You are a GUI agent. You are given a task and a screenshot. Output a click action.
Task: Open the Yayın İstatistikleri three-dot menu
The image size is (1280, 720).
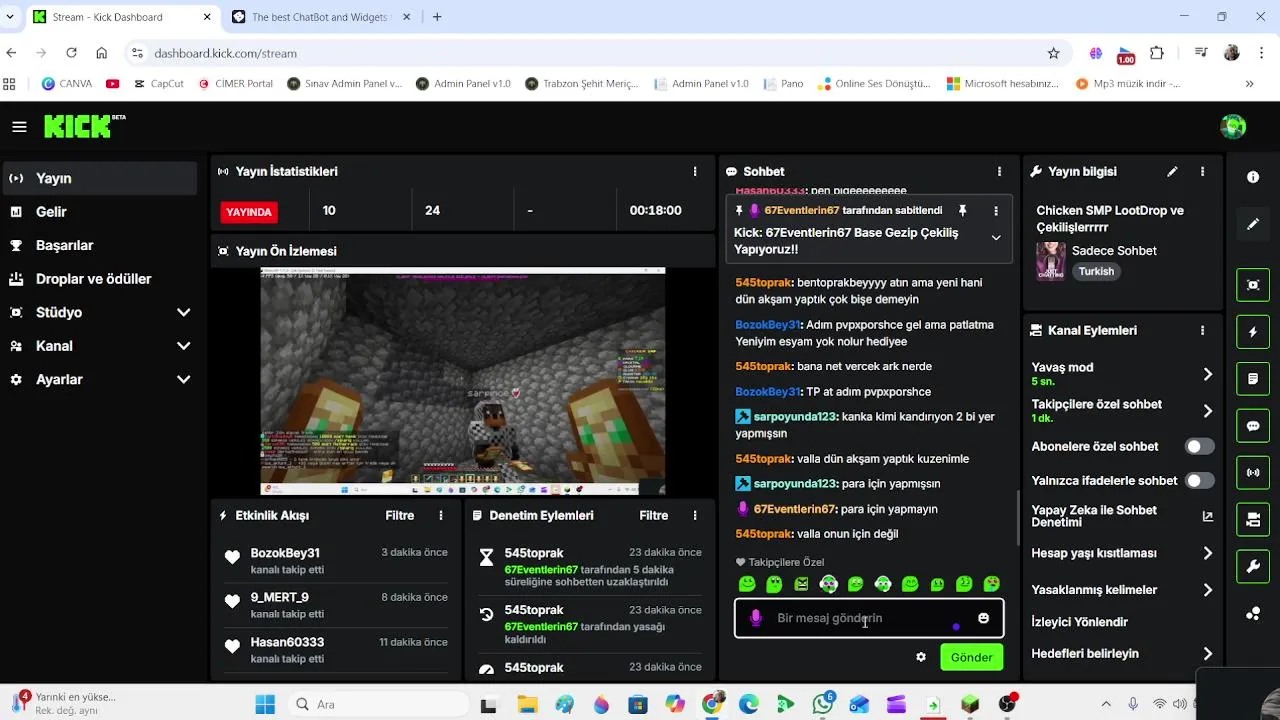pyautogui.click(x=695, y=172)
